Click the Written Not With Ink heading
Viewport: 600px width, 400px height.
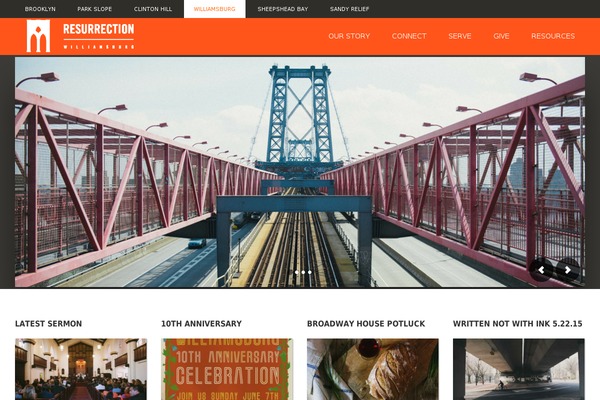pyautogui.click(x=517, y=324)
